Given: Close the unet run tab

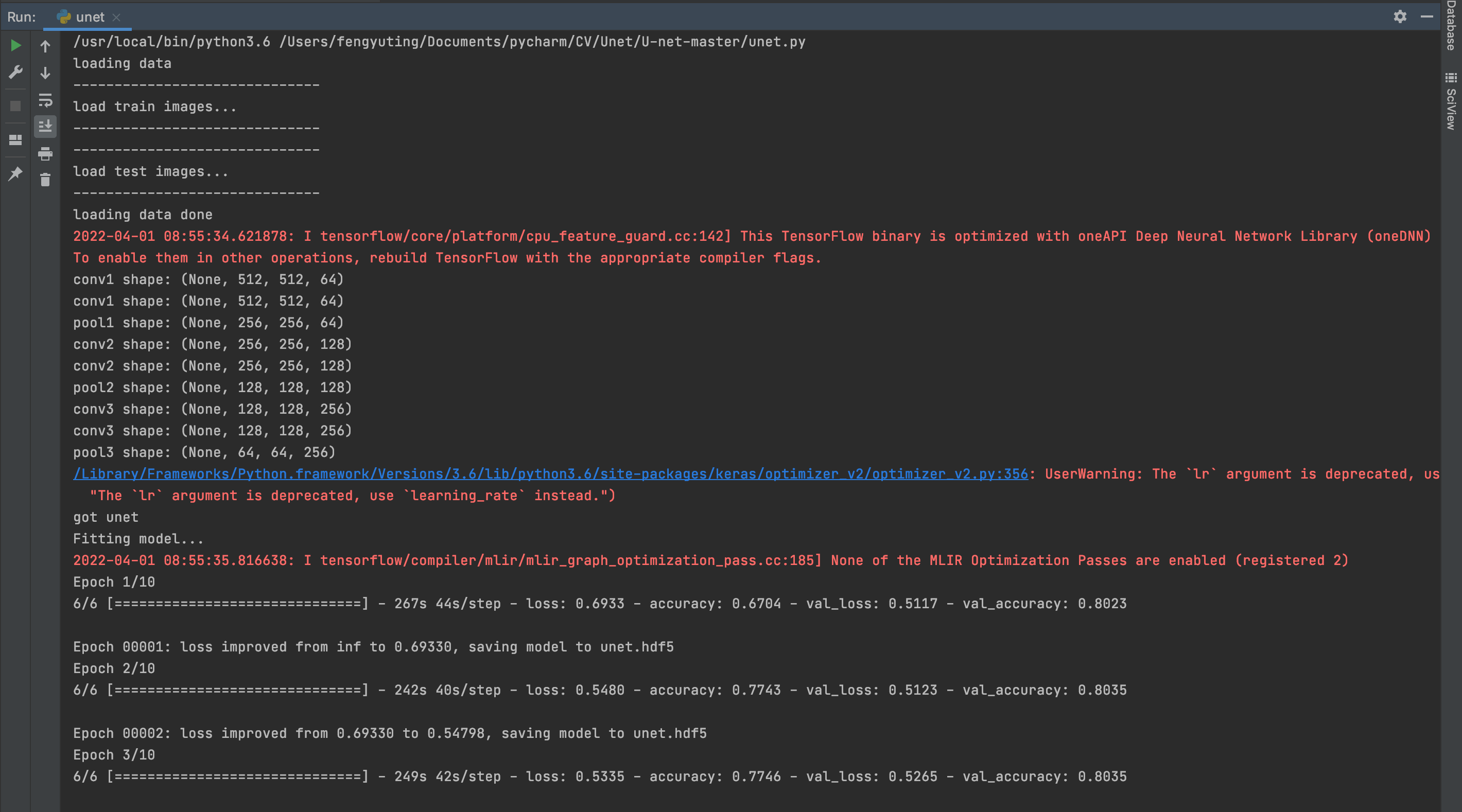Looking at the screenshot, I should [116, 17].
